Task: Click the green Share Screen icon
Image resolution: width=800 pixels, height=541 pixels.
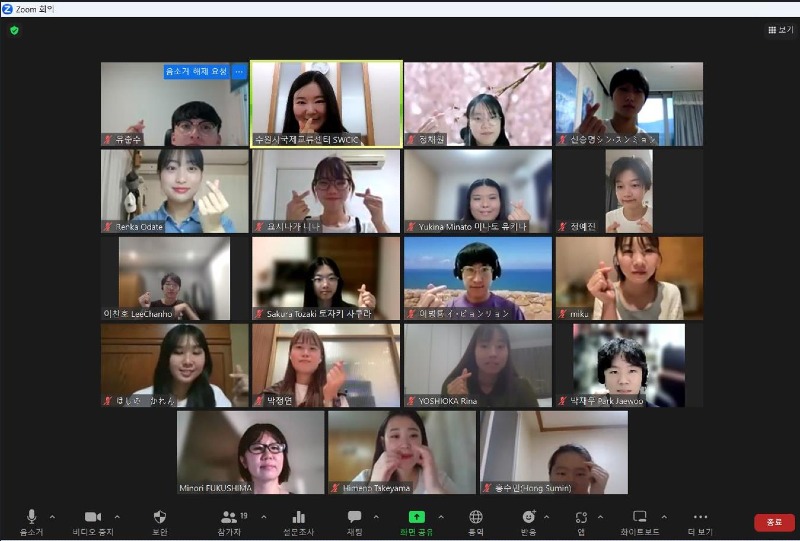Action: pos(418,516)
